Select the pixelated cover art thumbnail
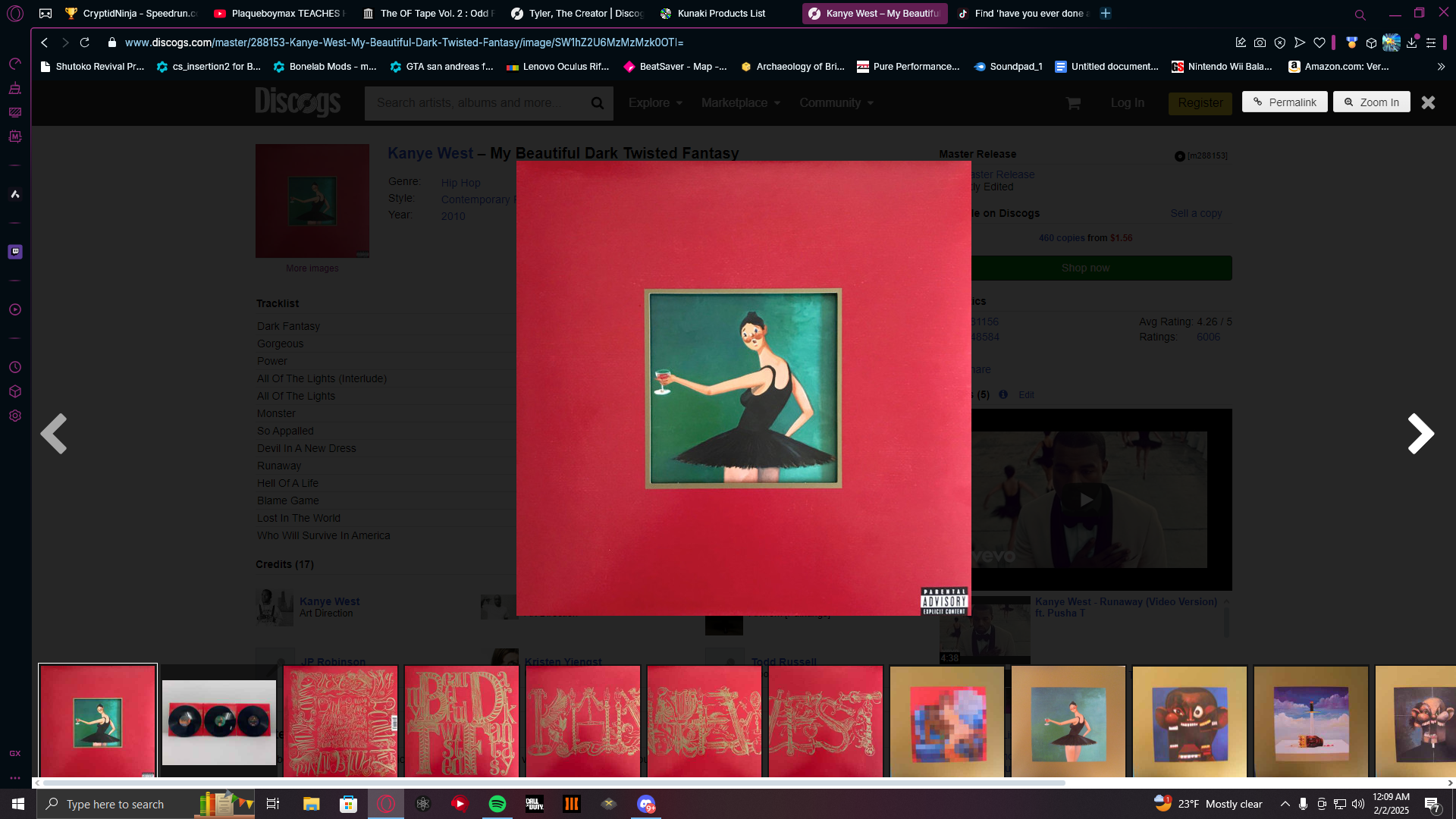 (x=947, y=721)
